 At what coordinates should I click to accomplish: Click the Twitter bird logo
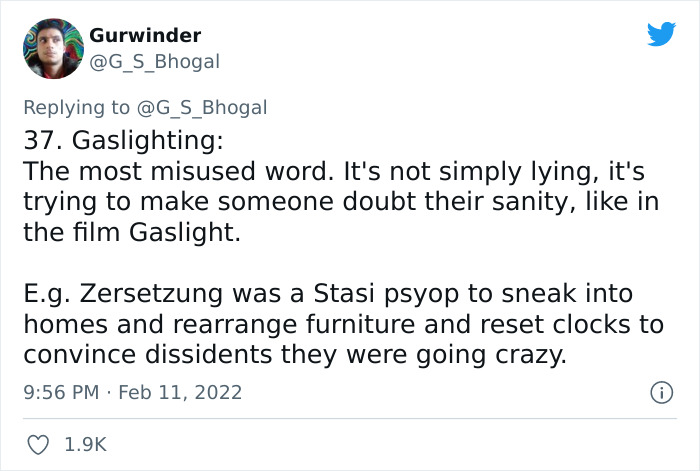point(661,34)
